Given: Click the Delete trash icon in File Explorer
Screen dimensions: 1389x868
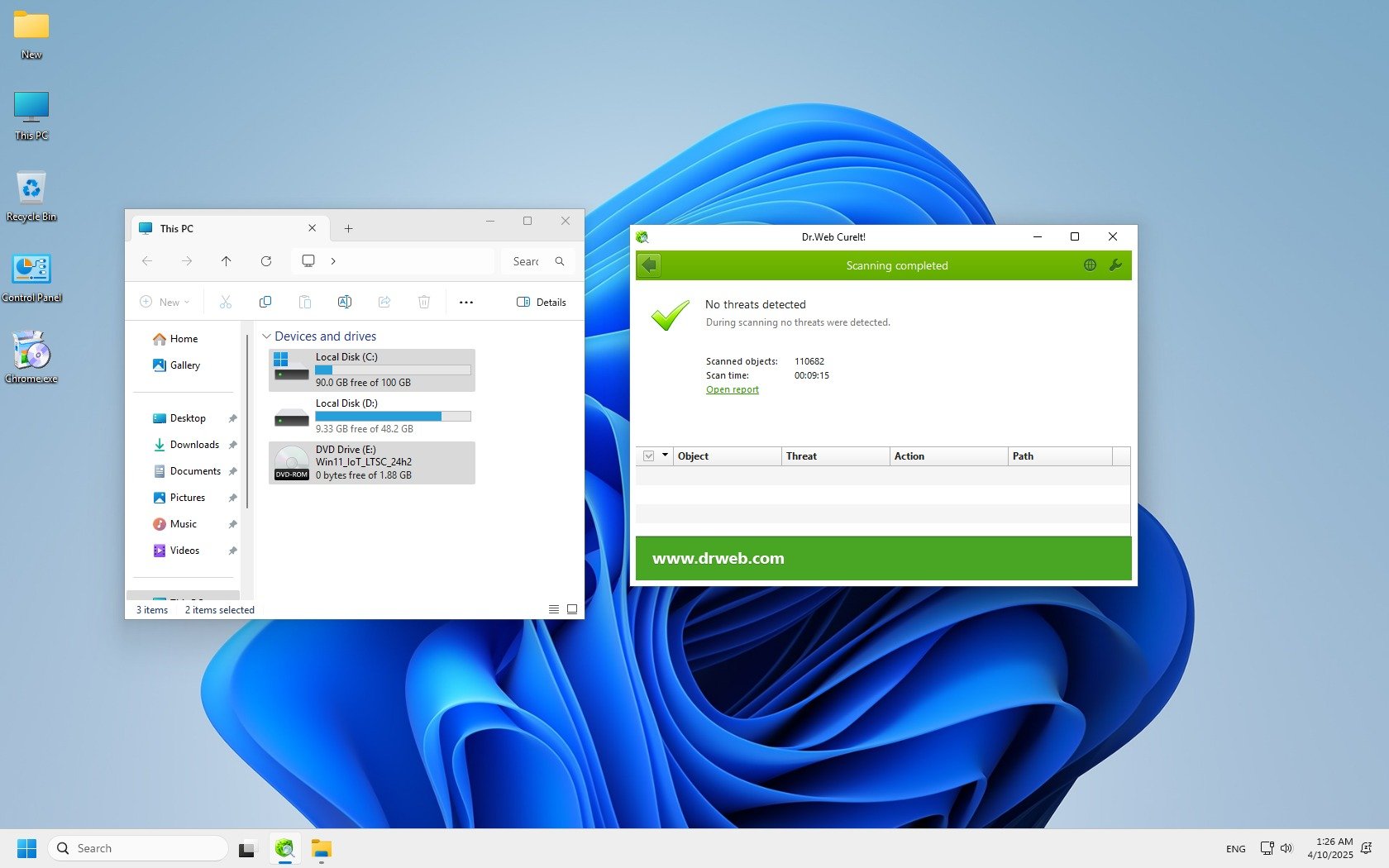Looking at the screenshot, I should pyautogui.click(x=424, y=303).
